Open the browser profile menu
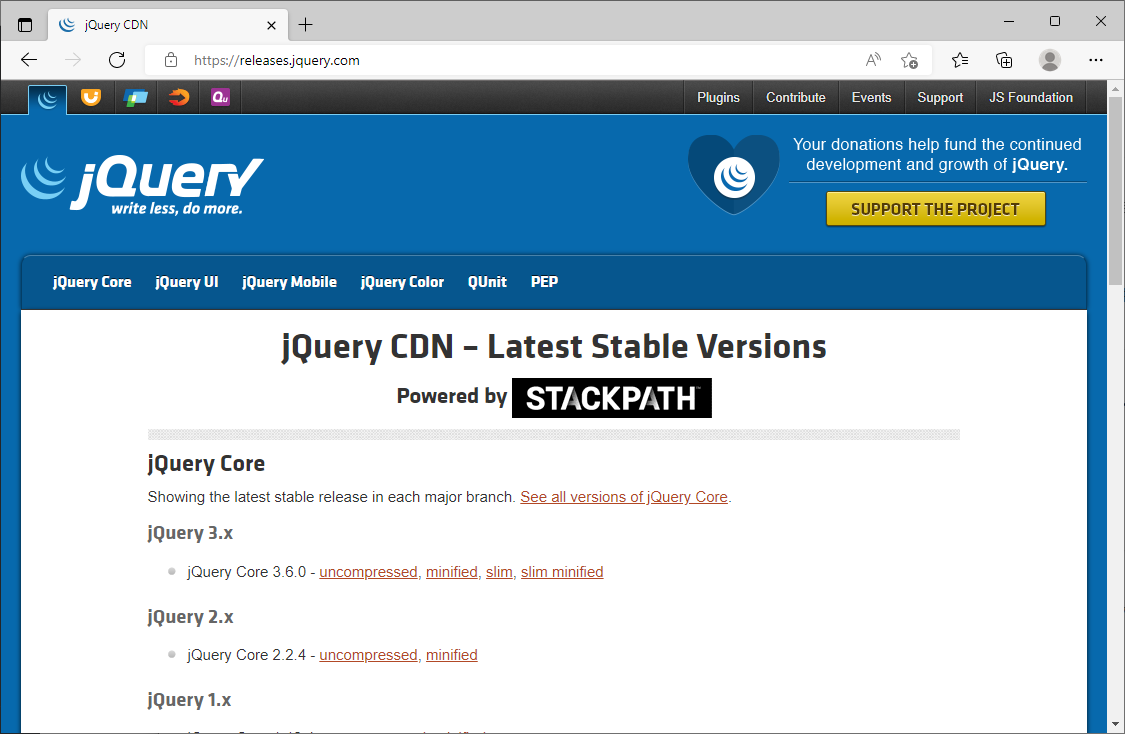The width and height of the screenshot is (1125, 734). [1050, 60]
